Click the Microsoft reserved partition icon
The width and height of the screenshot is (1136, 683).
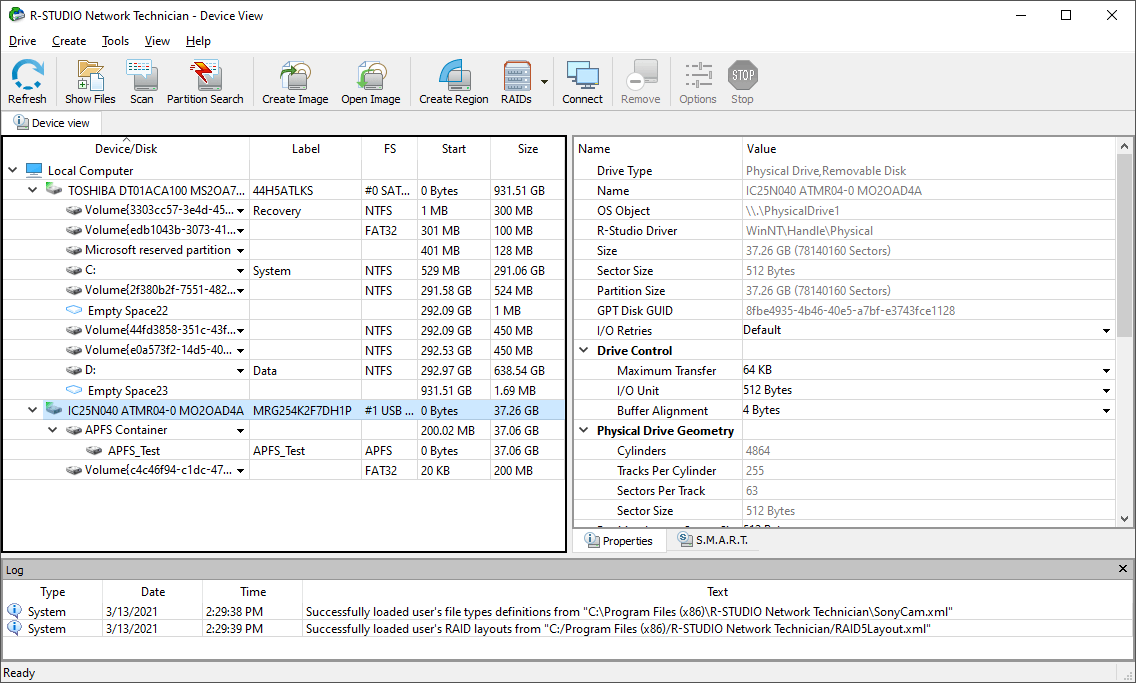point(74,250)
